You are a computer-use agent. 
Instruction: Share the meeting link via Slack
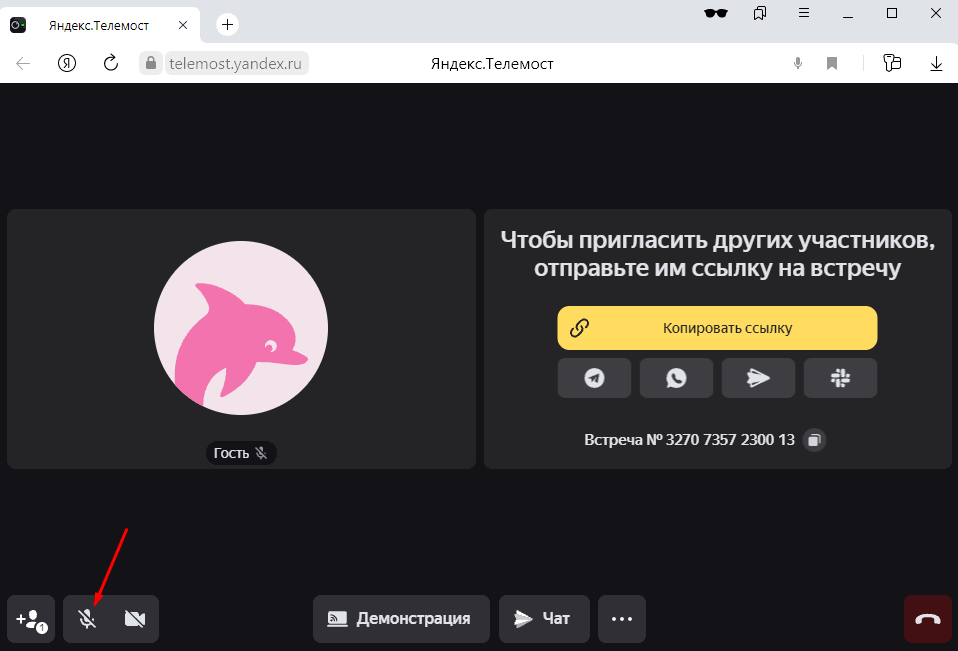click(840, 378)
